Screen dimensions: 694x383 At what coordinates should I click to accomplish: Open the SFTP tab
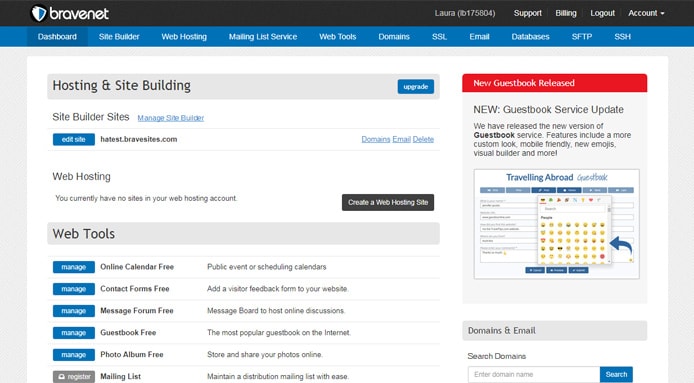click(582, 37)
